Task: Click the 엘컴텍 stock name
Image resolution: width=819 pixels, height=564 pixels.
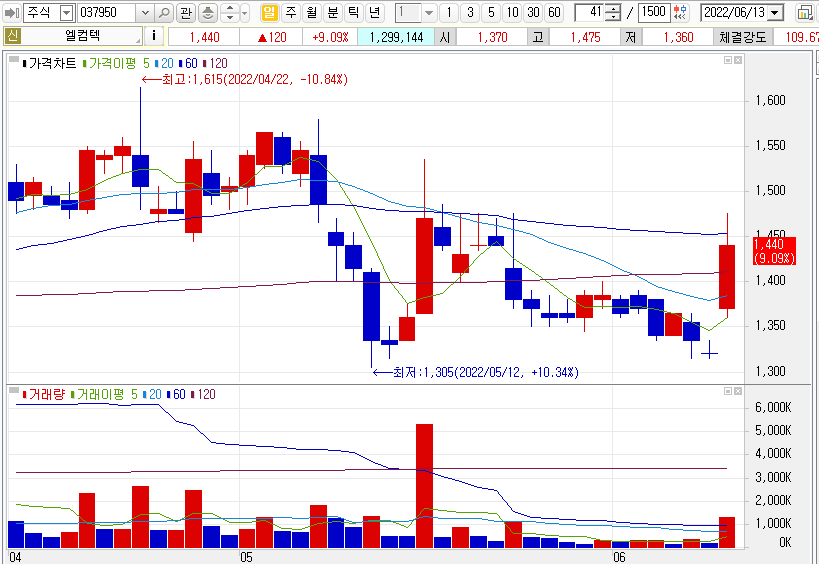Action: click(83, 36)
